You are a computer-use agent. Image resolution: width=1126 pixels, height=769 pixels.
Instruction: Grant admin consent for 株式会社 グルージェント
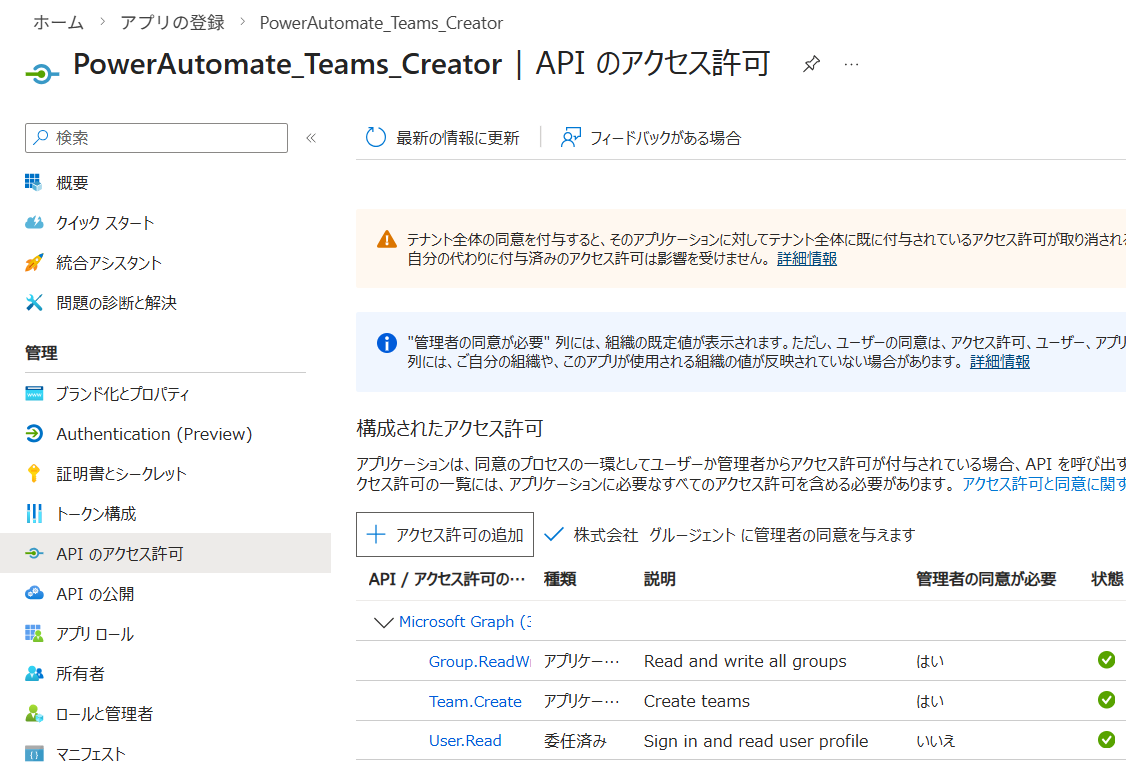coord(730,535)
